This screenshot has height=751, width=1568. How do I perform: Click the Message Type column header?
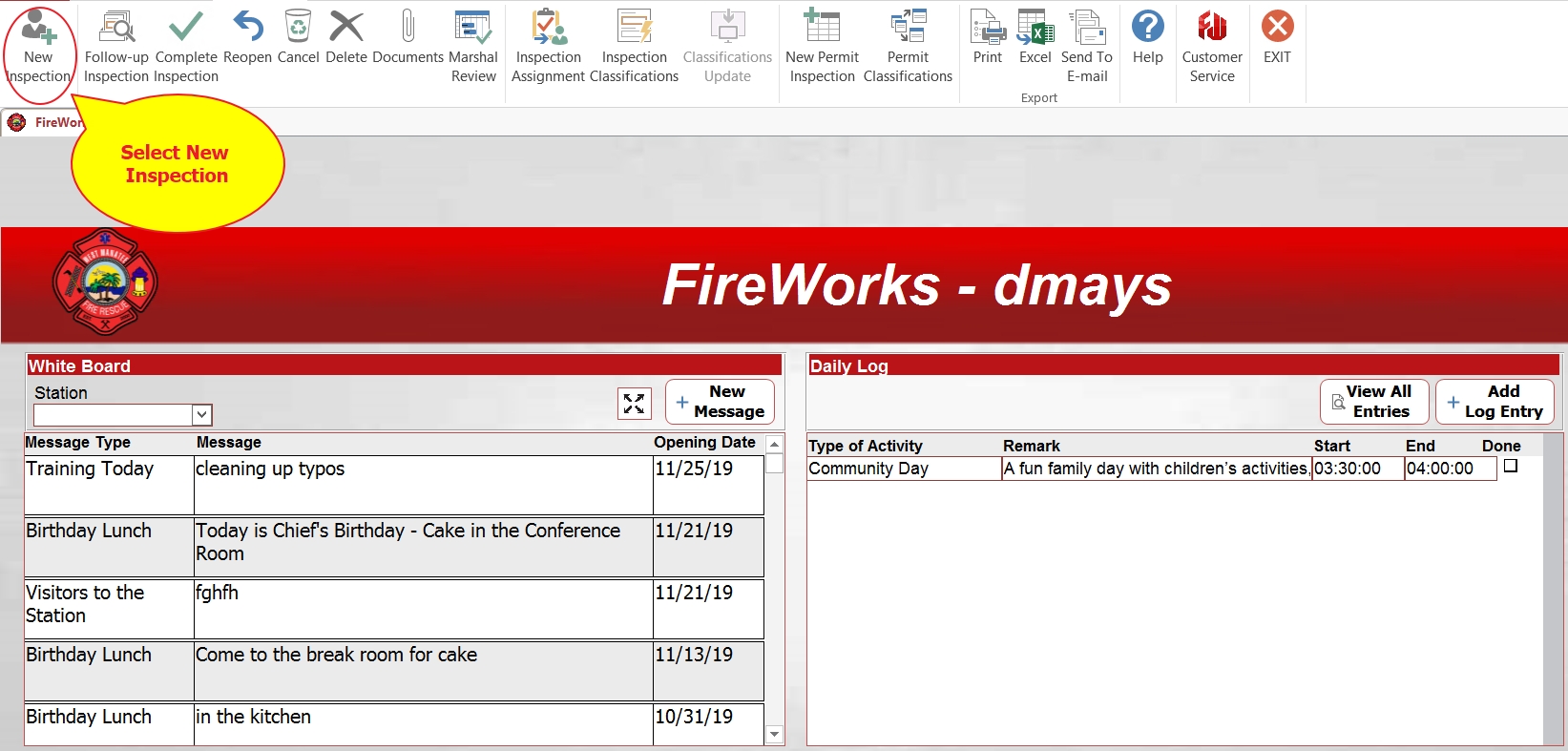pos(78,442)
